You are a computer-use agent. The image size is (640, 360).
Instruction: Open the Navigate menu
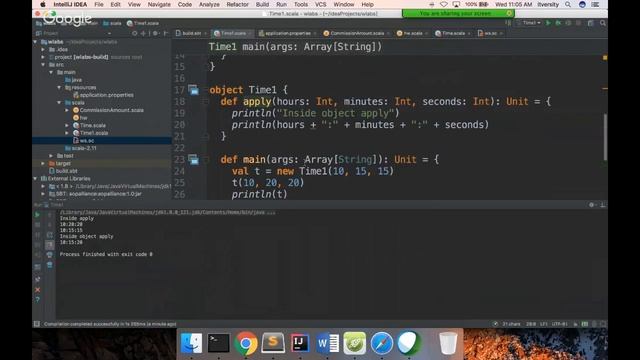click(x=159, y=4)
